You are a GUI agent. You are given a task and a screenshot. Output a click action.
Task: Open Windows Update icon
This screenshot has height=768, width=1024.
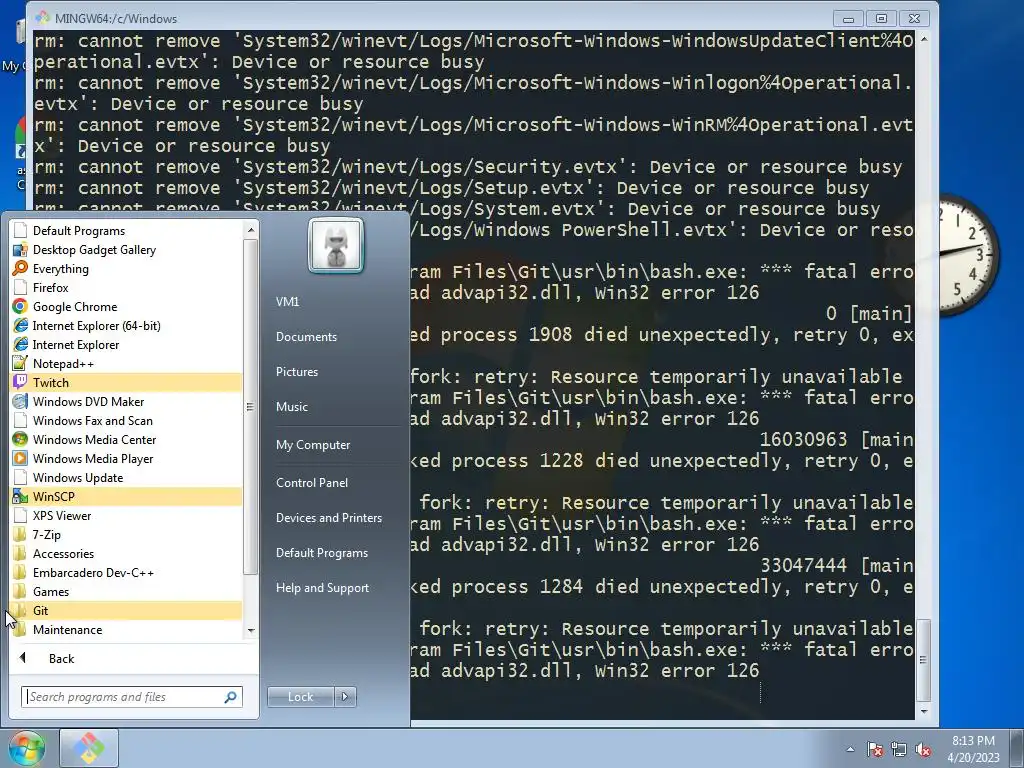[20, 477]
